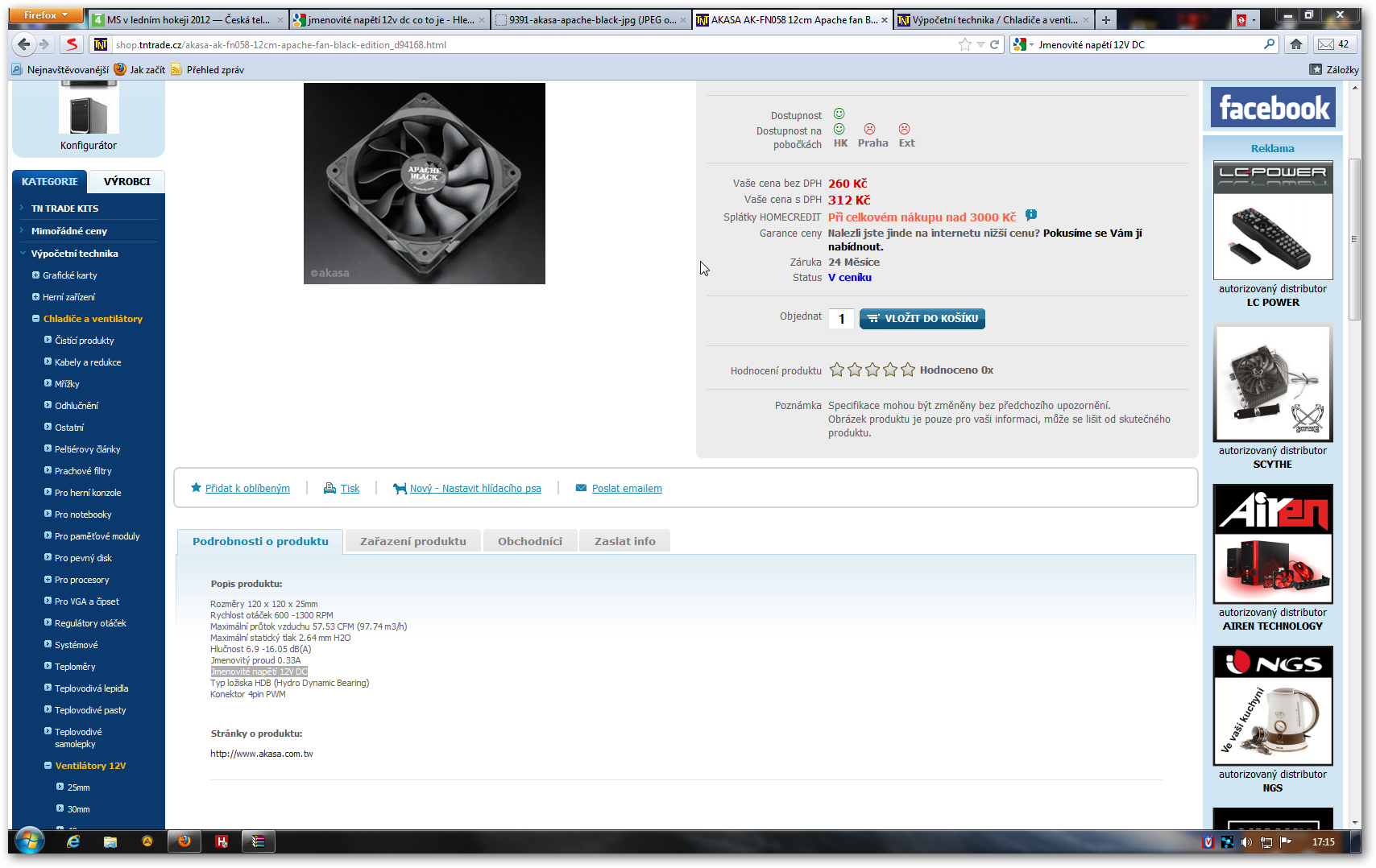Bookmark this page with the star icon
Image resolution: width=1376 pixels, height=868 pixels.
pyautogui.click(x=965, y=44)
